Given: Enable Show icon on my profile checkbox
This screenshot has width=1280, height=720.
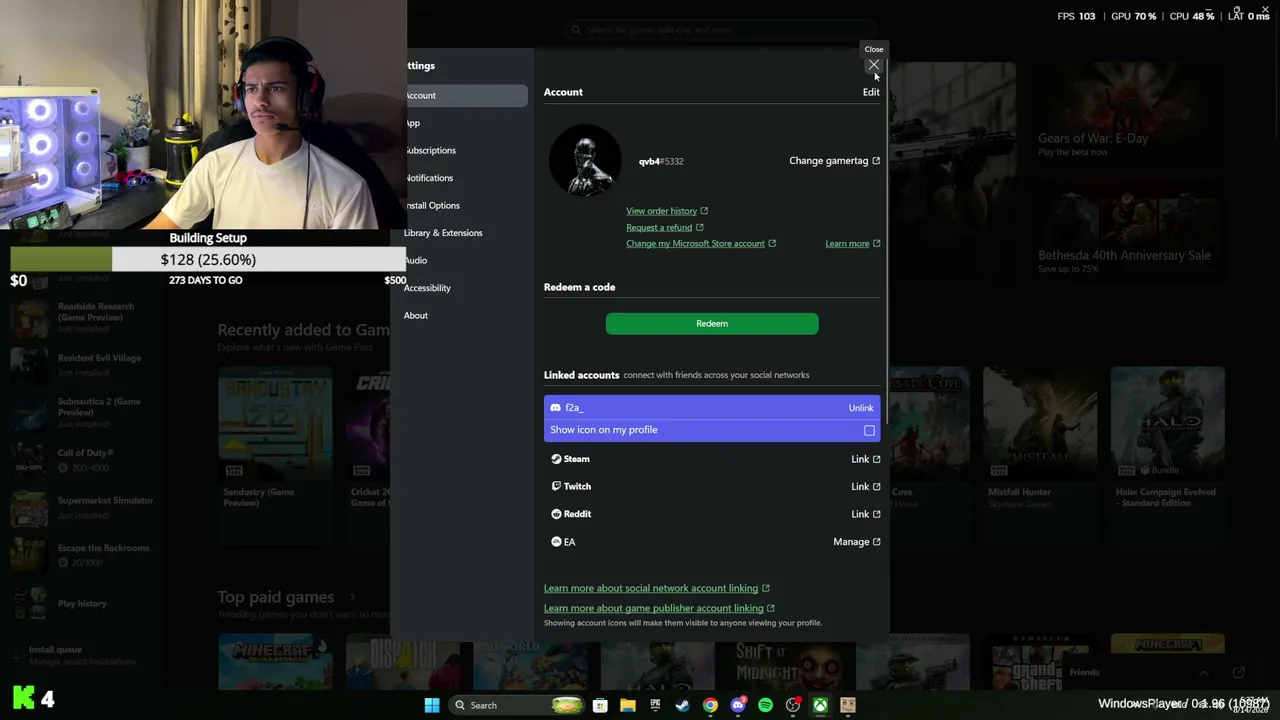Looking at the screenshot, I should click(869, 430).
